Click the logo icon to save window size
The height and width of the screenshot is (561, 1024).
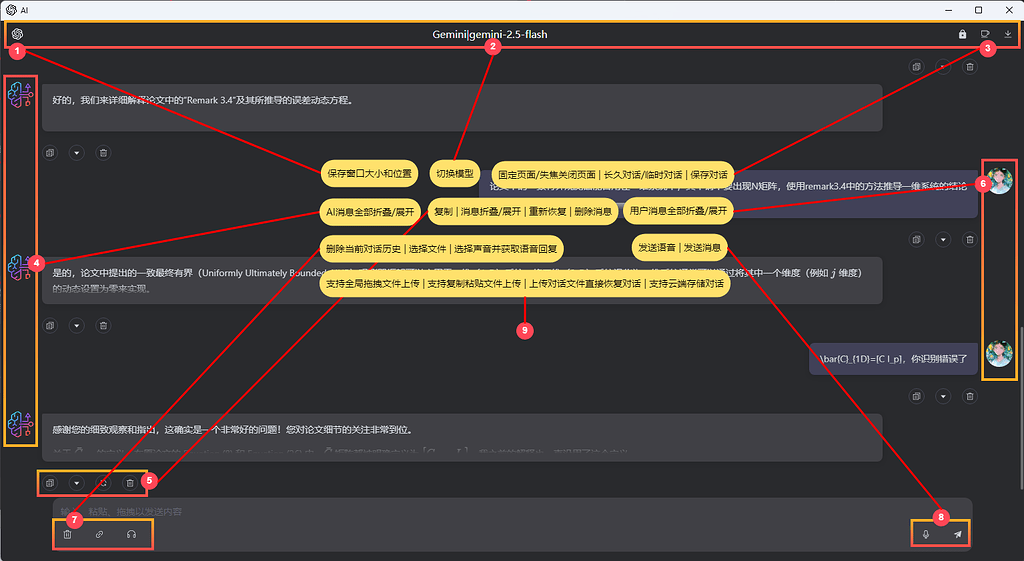18,34
